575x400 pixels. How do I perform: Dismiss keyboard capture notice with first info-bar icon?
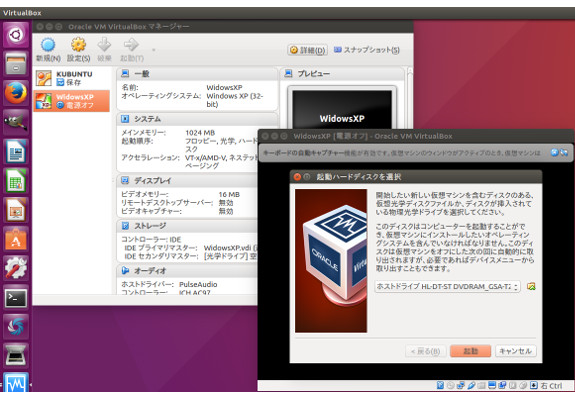(x=554, y=153)
